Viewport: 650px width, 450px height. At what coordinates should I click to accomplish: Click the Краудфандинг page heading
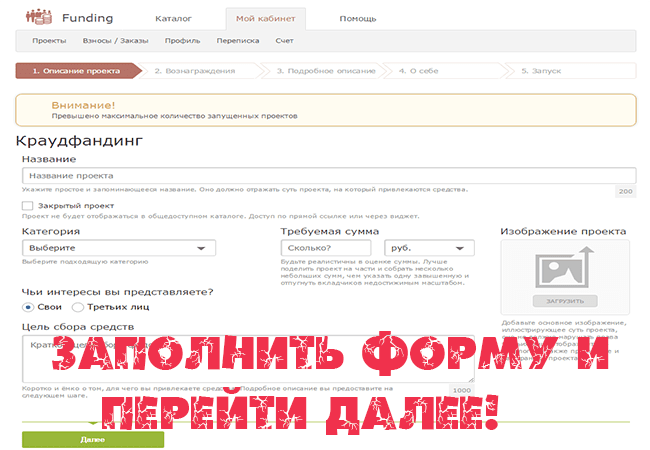[79, 141]
